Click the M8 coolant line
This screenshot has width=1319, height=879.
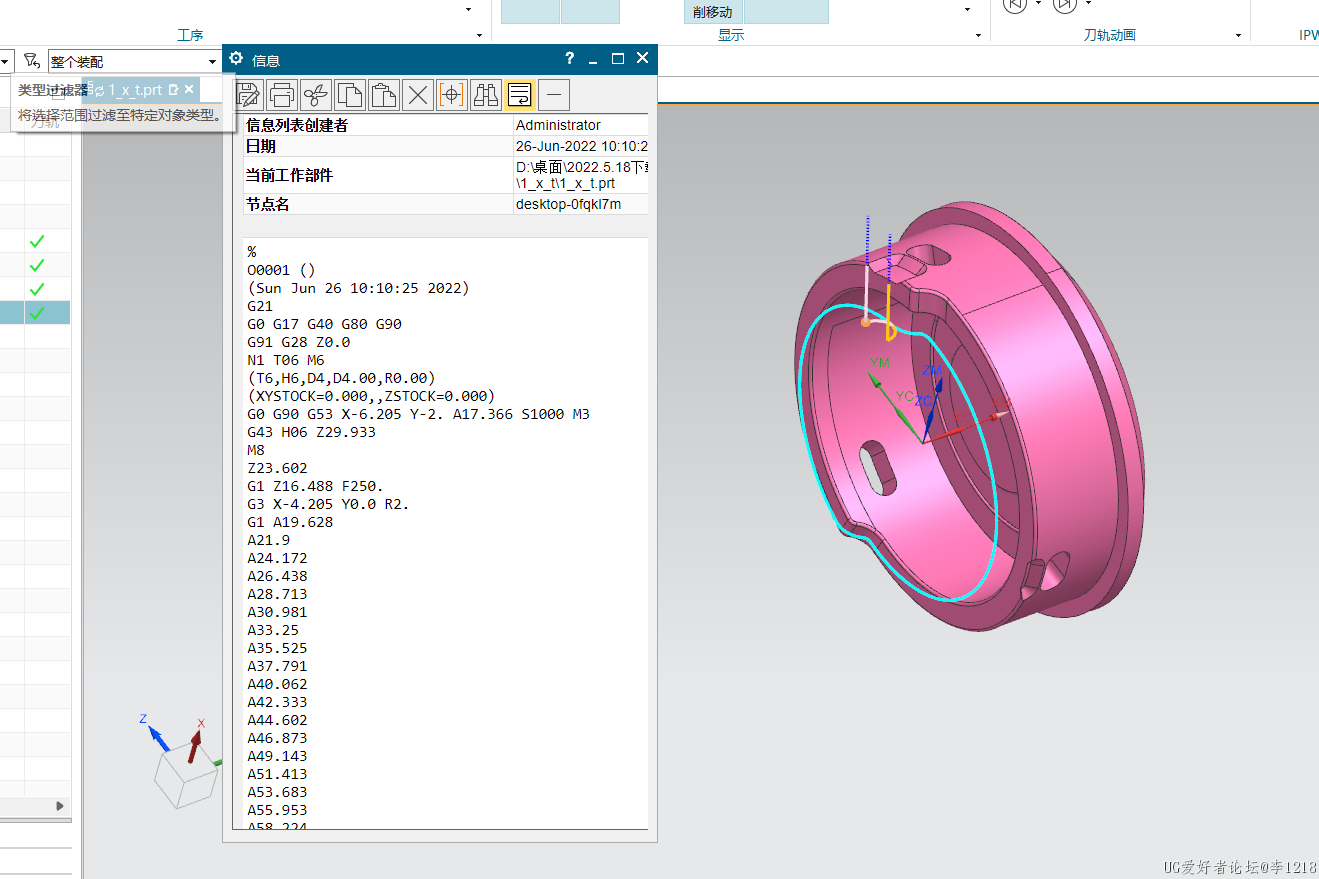(x=256, y=450)
